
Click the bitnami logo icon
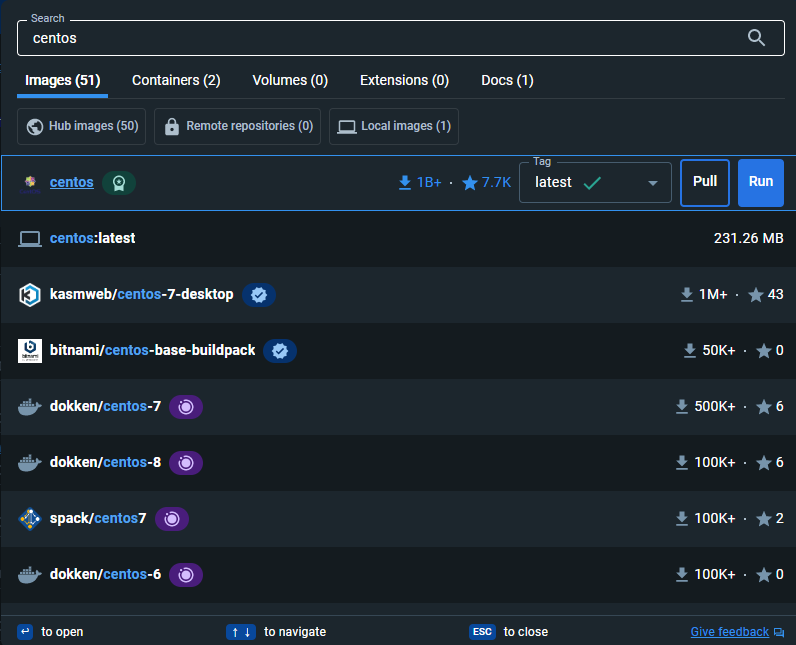(x=30, y=351)
